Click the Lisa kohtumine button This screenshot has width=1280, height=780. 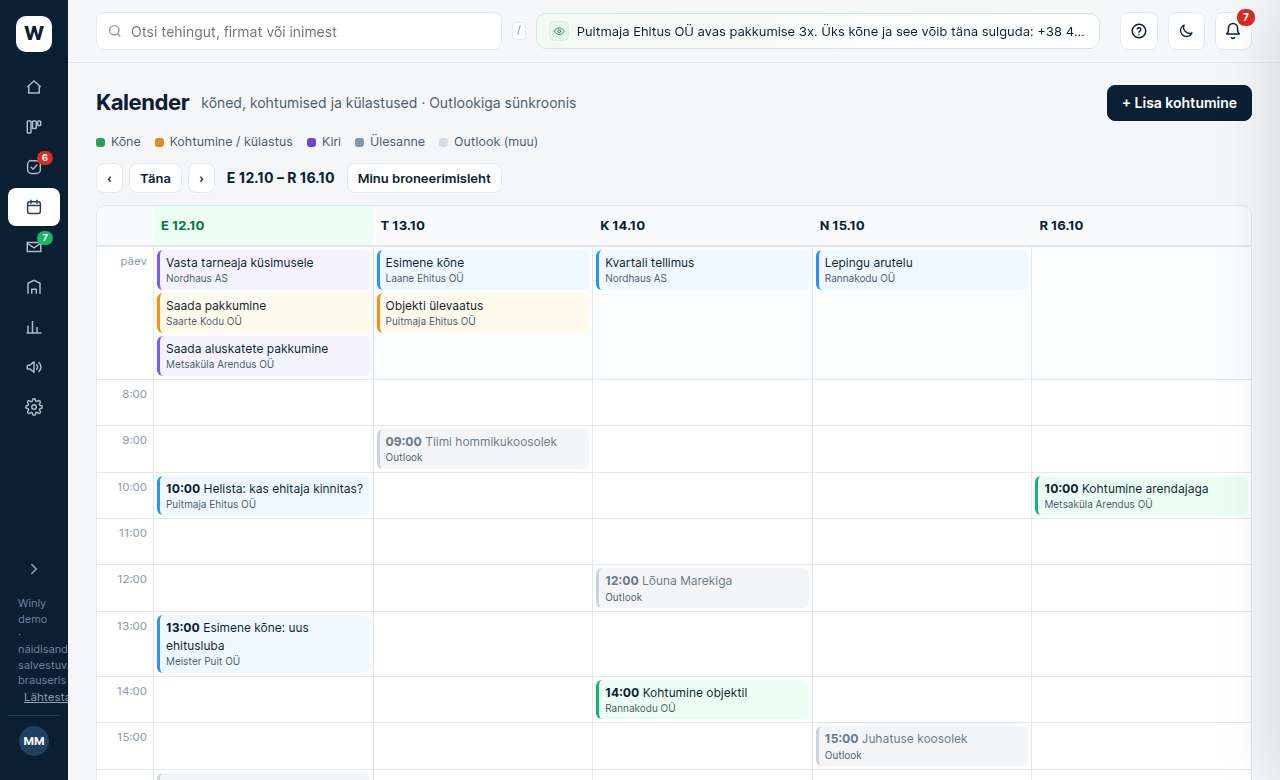(x=1179, y=103)
